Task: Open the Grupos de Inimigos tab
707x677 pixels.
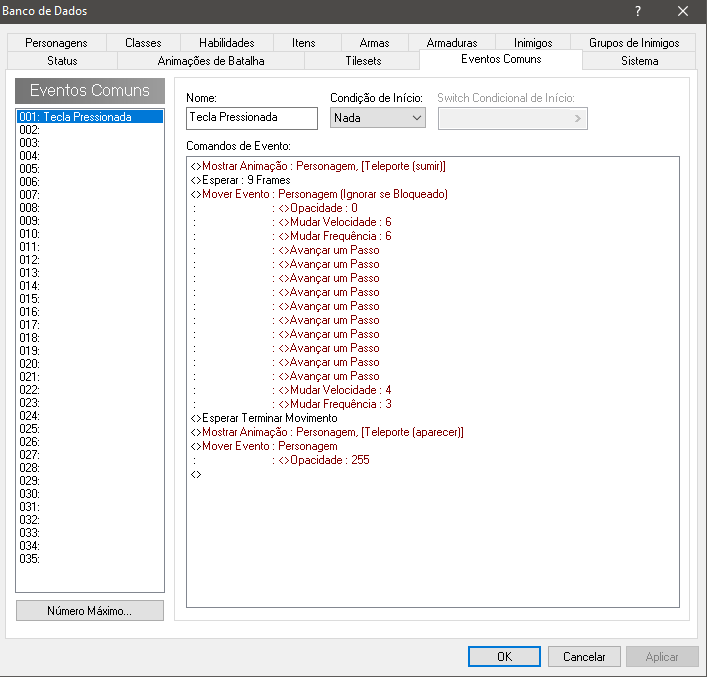Action: coord(634,43)
